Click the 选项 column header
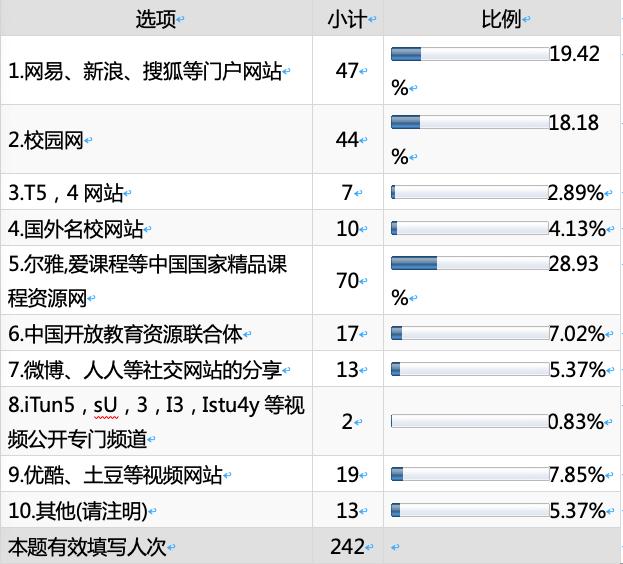623x564 pixels. point(158,20)
